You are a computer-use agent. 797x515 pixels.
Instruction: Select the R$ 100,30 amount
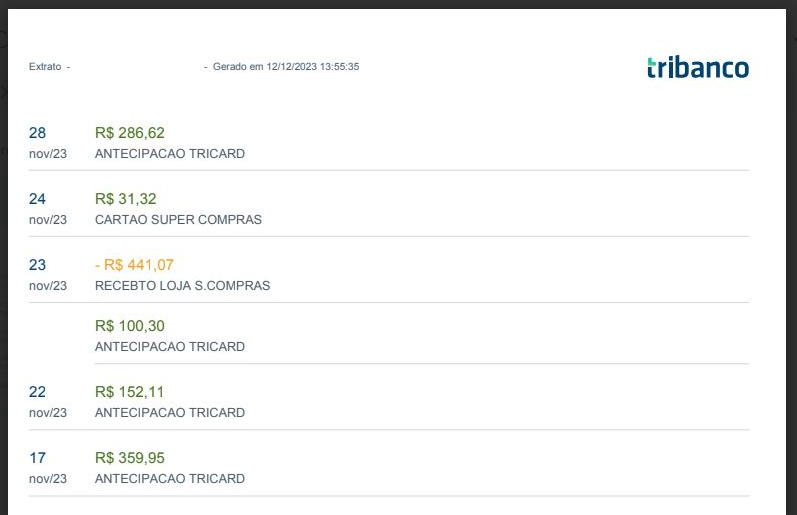[129, 325]
